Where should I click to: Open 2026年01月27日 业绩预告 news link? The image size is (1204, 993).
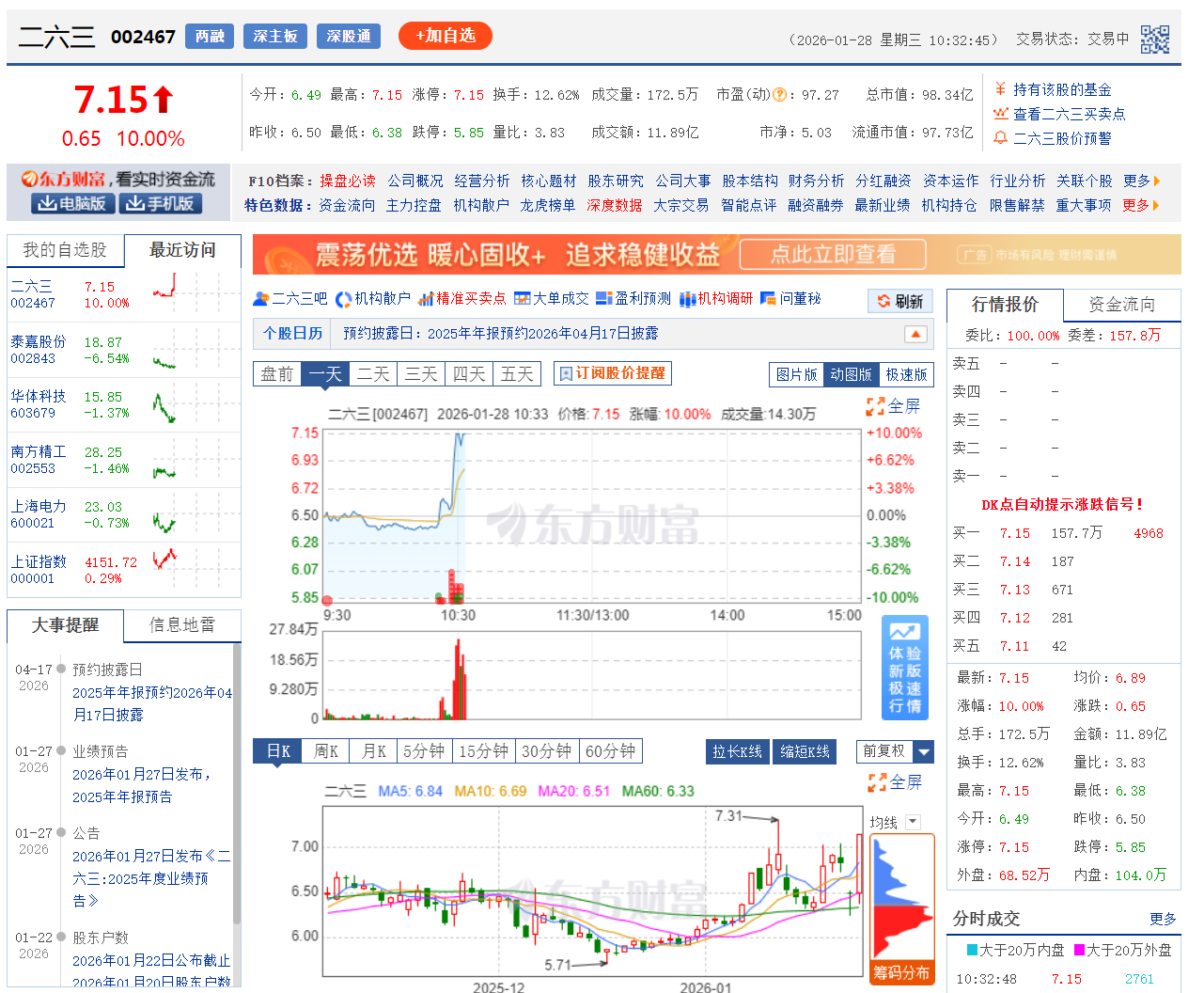click(x=144, y=785)
